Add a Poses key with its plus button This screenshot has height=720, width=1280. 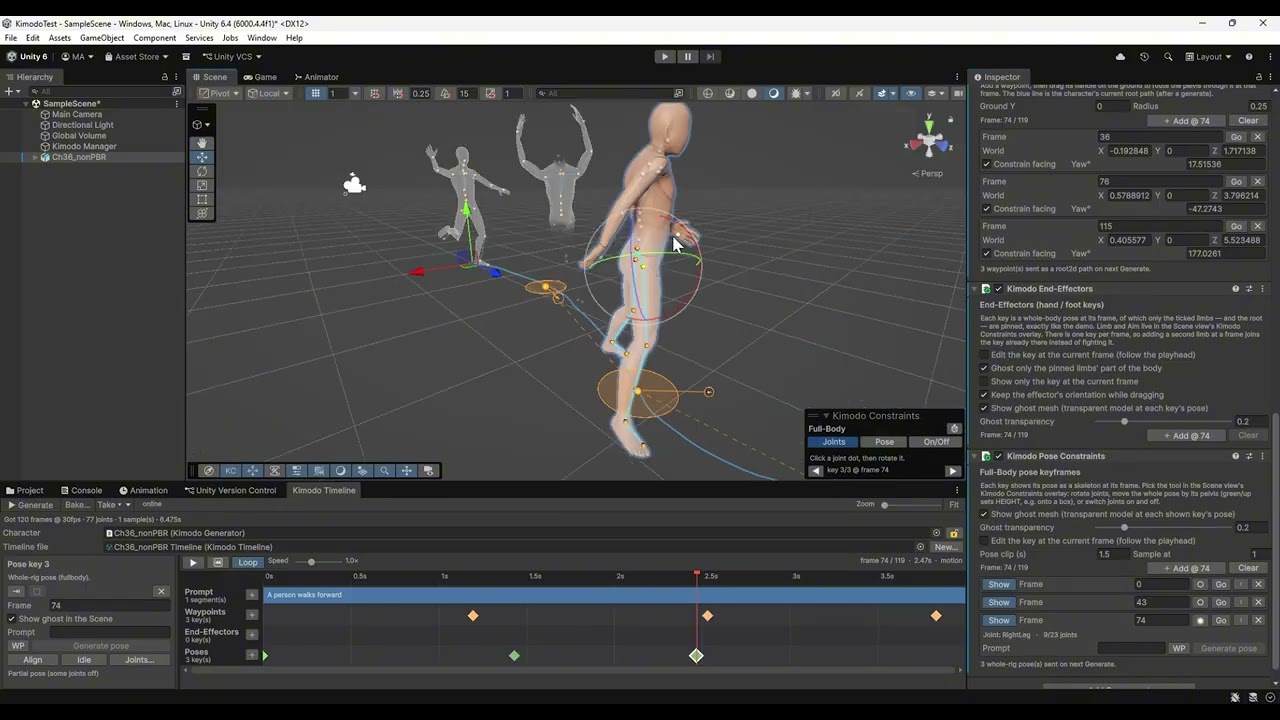click(x=252, y=655)
